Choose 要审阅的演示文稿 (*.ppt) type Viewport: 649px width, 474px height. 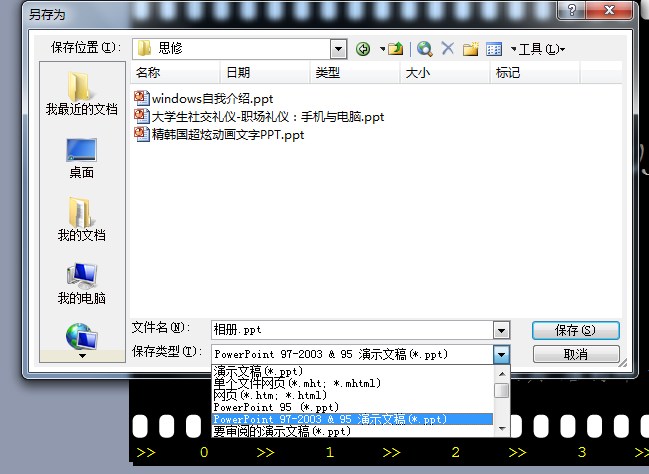pos(353,431)
